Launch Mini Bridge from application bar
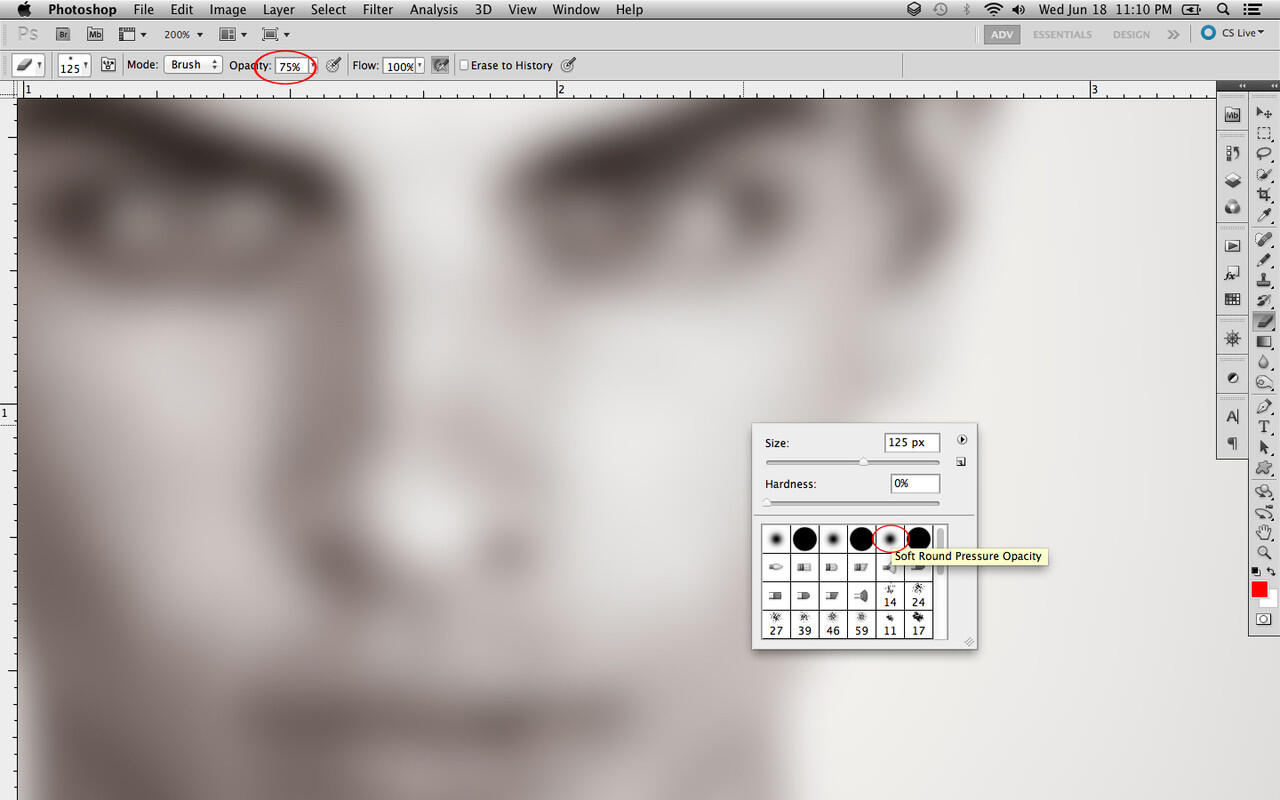This screenshot has width=1280, height=800. coord(95,34)
